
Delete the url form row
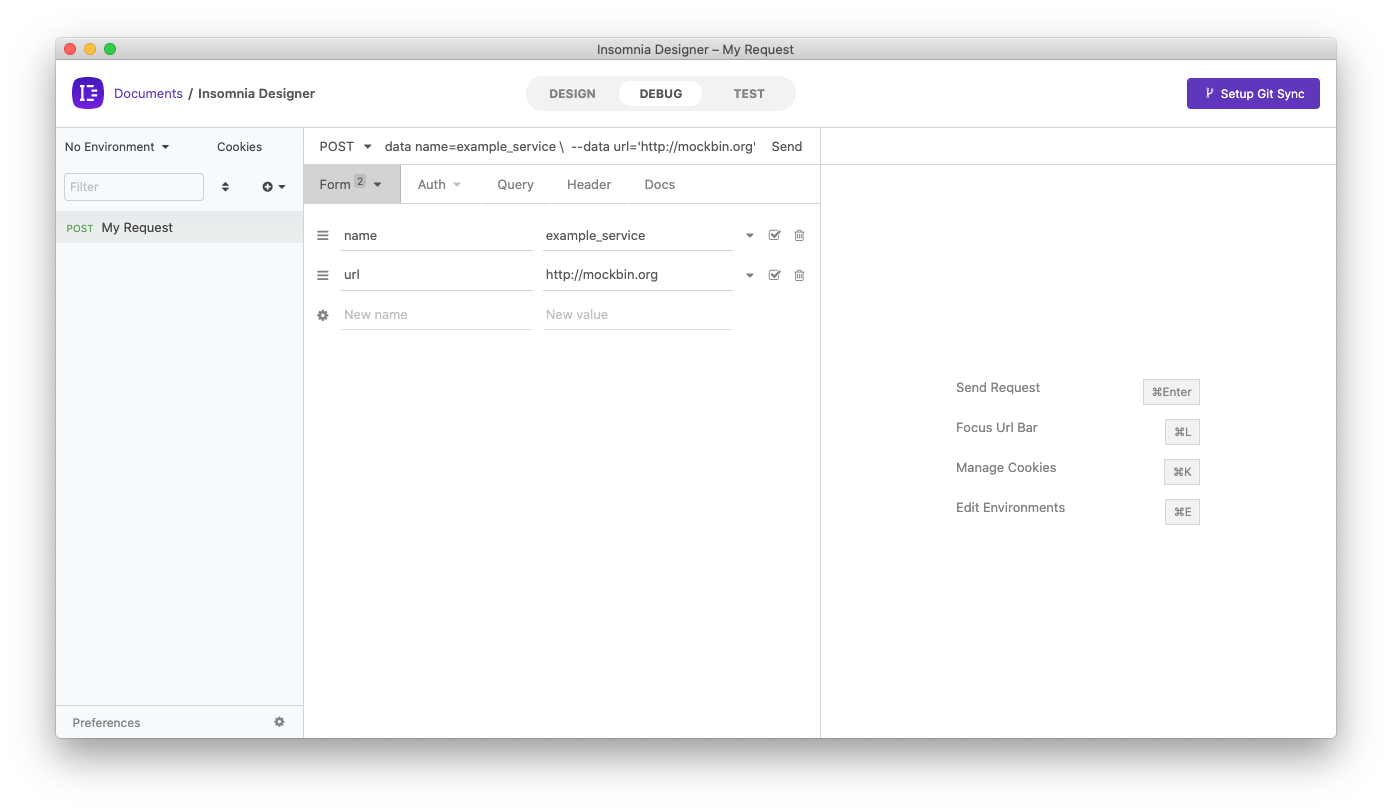(799, 275)
